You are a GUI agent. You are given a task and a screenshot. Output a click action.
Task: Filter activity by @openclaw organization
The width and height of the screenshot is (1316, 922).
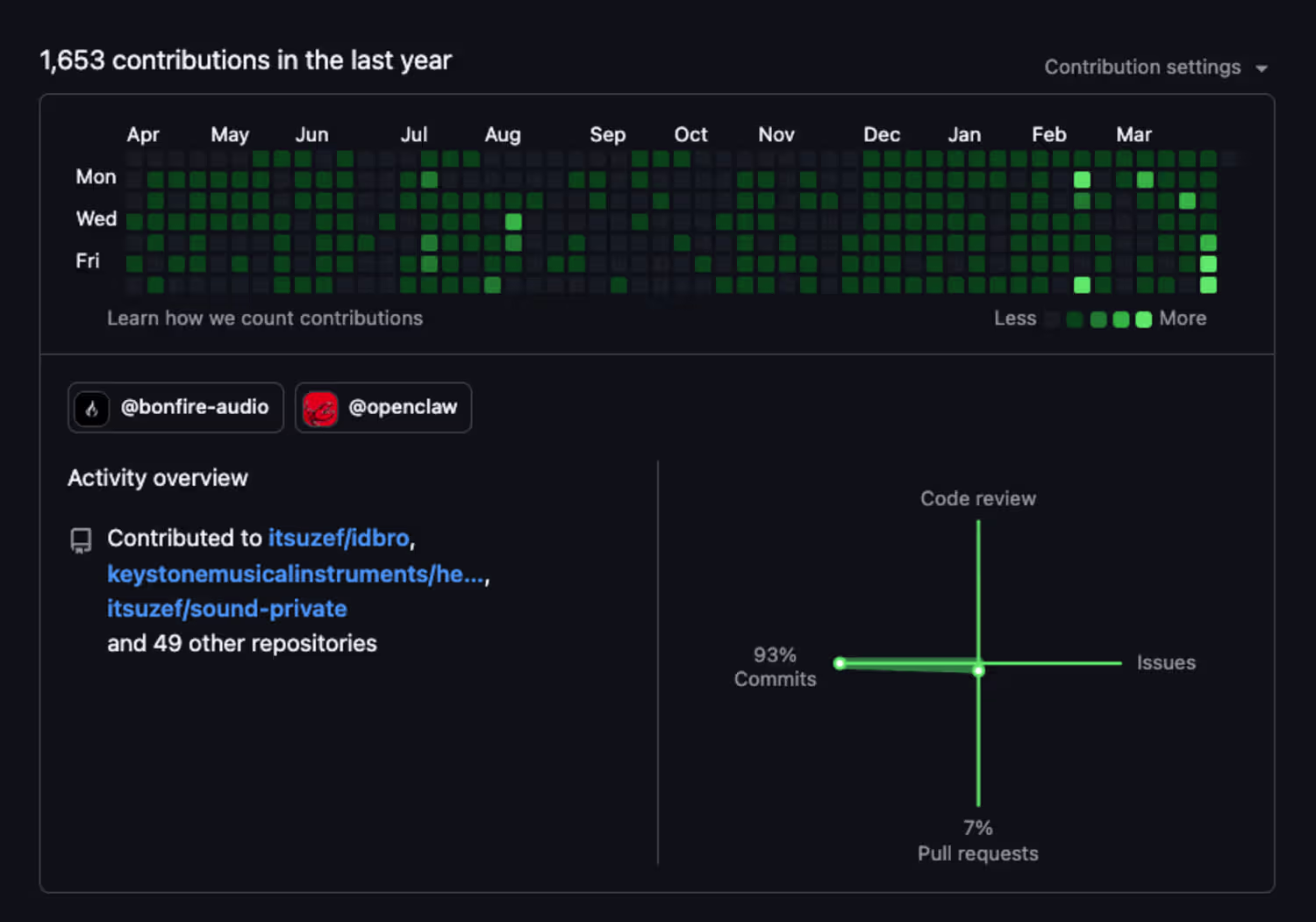[x=403, y=408]
